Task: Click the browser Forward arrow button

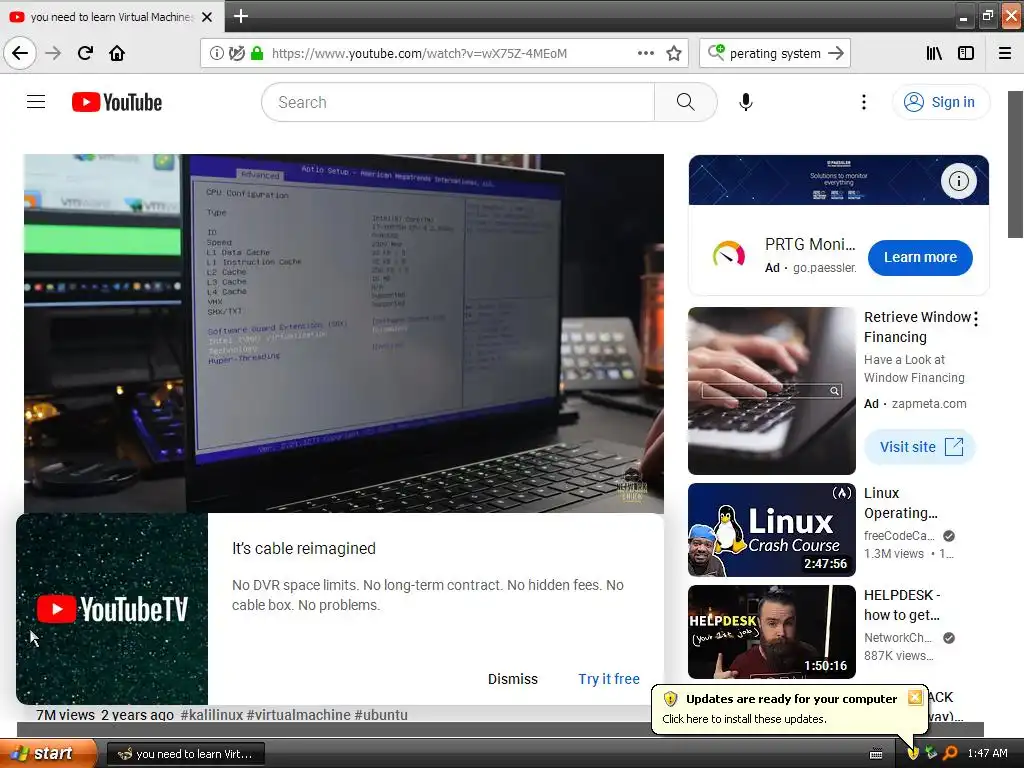Action: 53,53
